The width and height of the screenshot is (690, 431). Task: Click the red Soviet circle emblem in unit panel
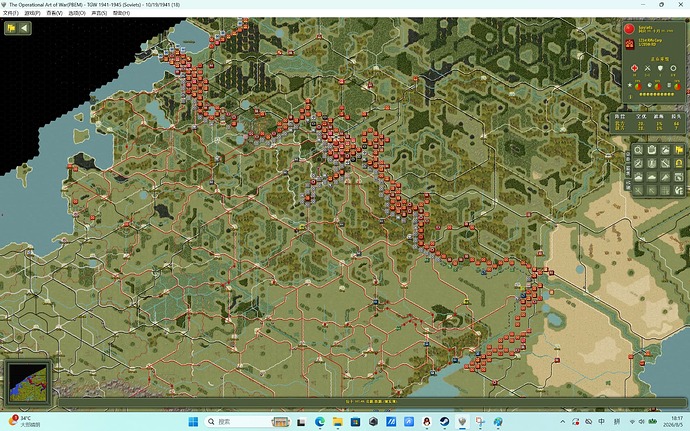[629, 29]
